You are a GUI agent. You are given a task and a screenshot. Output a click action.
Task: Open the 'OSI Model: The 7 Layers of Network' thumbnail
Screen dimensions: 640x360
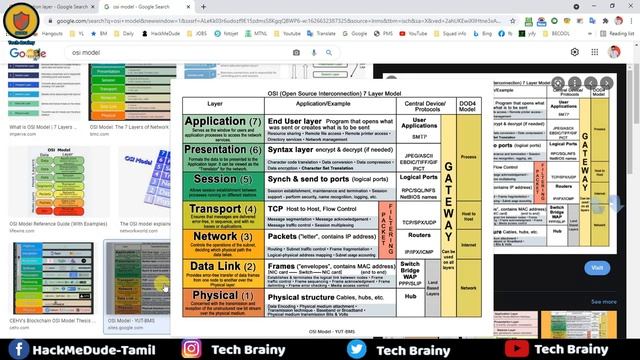click(131, 92)
